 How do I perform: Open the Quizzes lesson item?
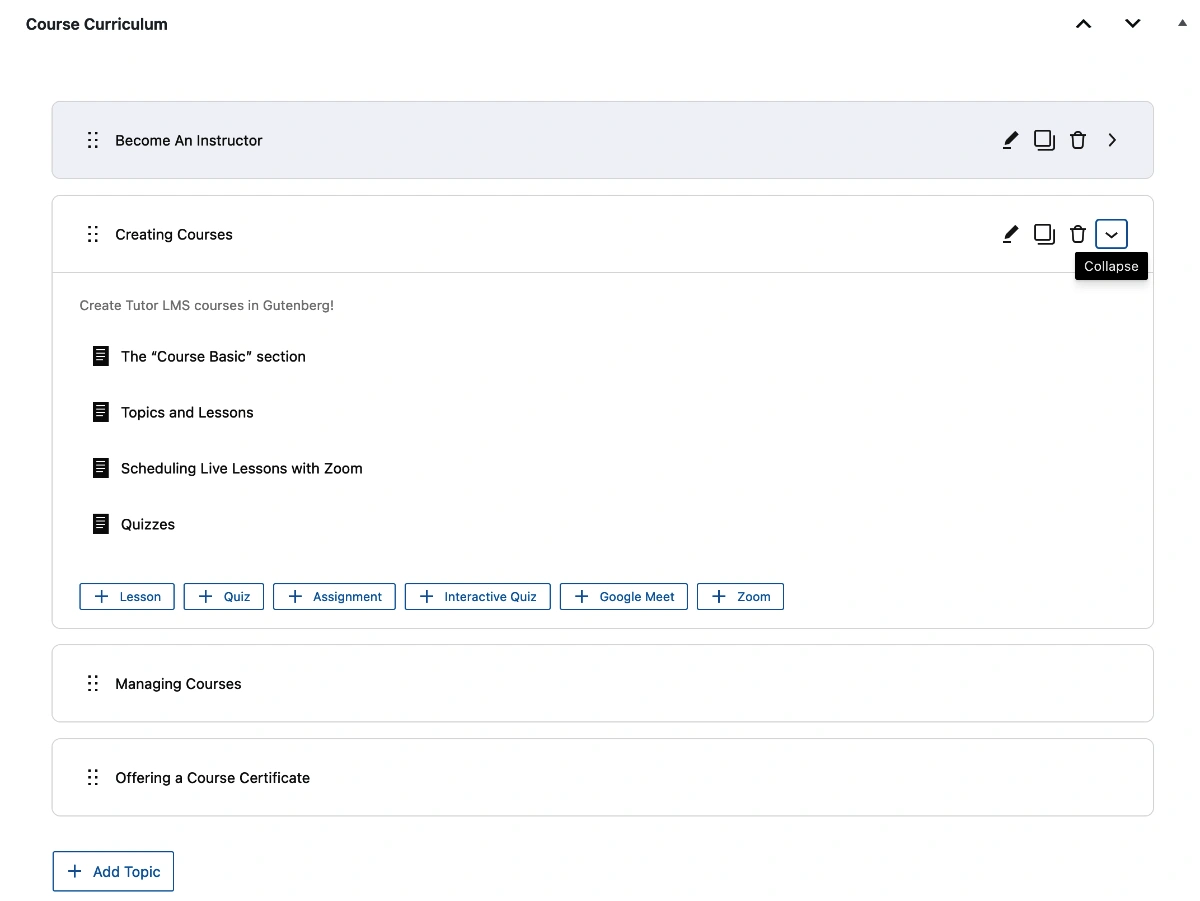pos(148,525)
